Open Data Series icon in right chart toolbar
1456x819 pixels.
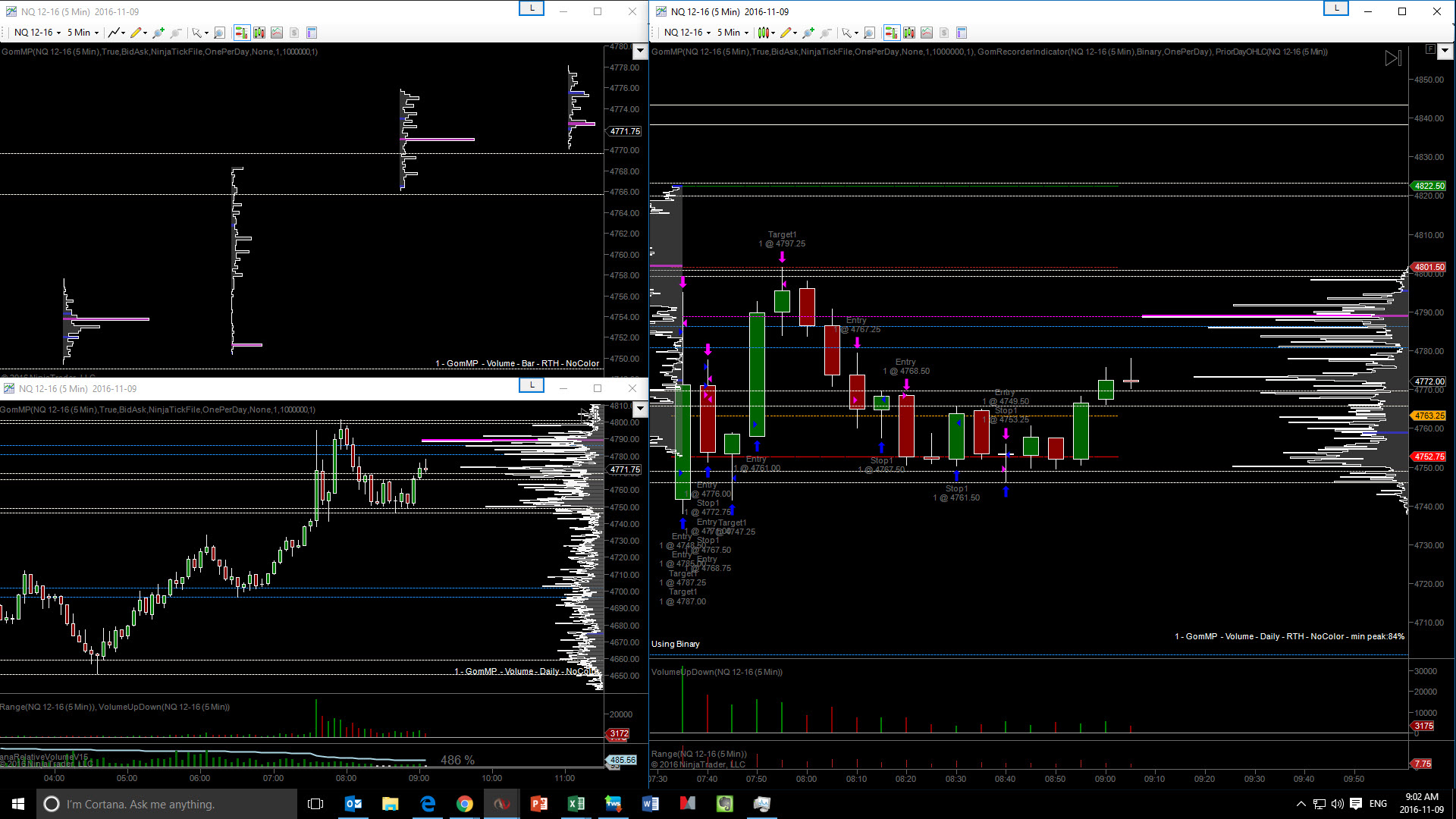pos(909,33)
